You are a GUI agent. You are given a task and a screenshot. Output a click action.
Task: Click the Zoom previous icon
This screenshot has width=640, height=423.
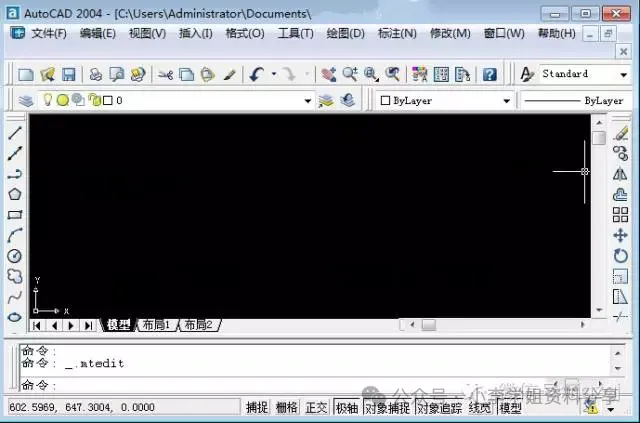pos(393,75)
